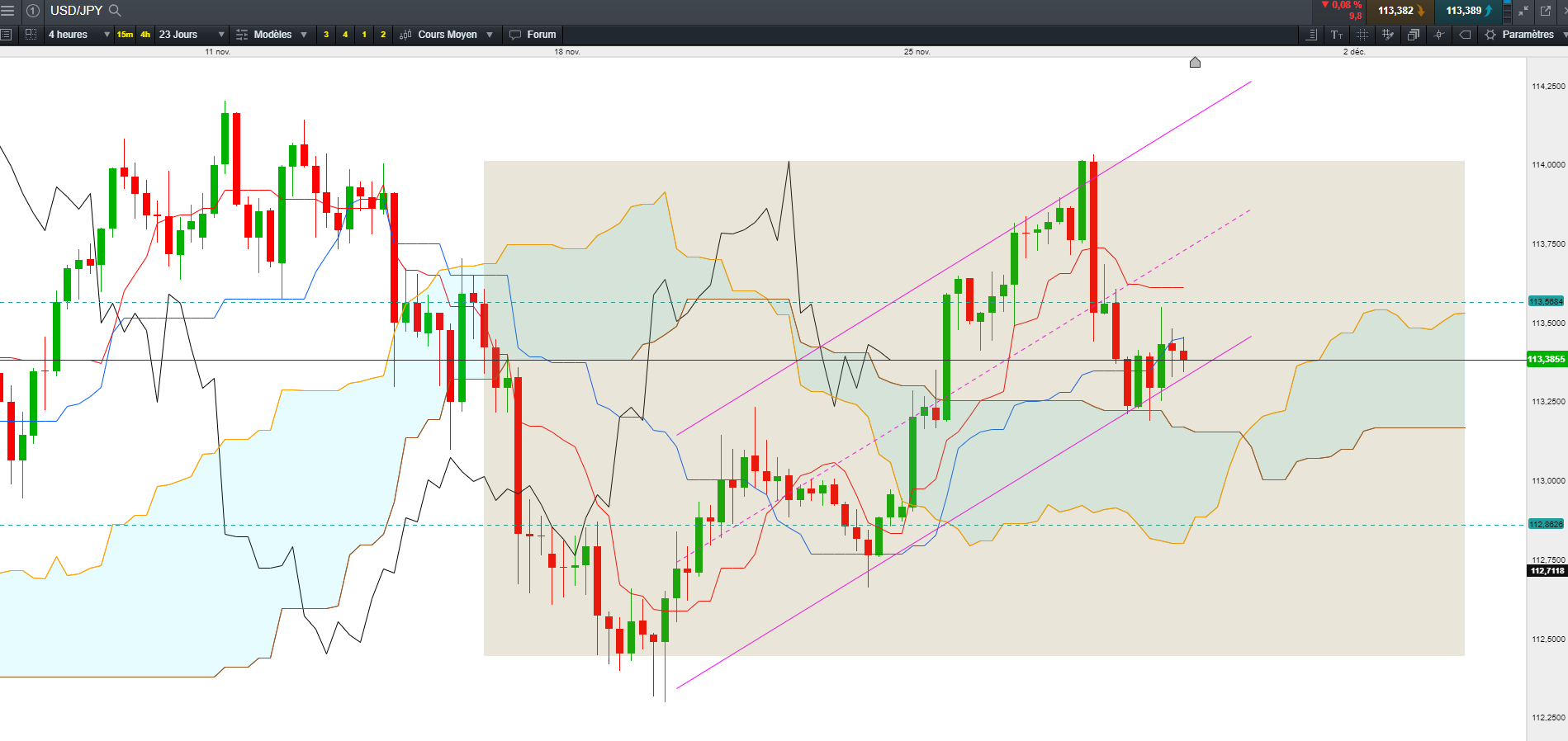Pop out chart into new window
The width and height of the screenshot is (1568, 741).
[x=1546, y=11]
